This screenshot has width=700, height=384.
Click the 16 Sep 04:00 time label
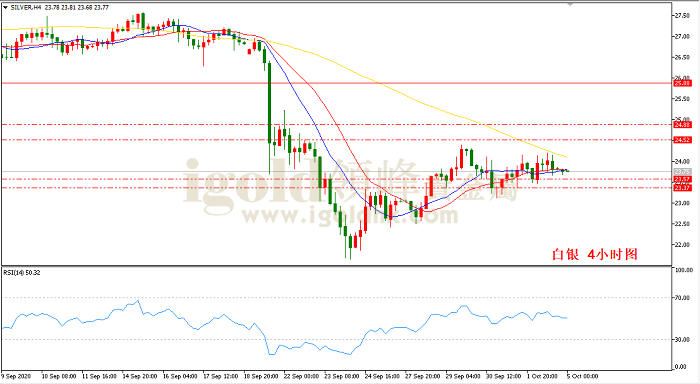(180, 376)
